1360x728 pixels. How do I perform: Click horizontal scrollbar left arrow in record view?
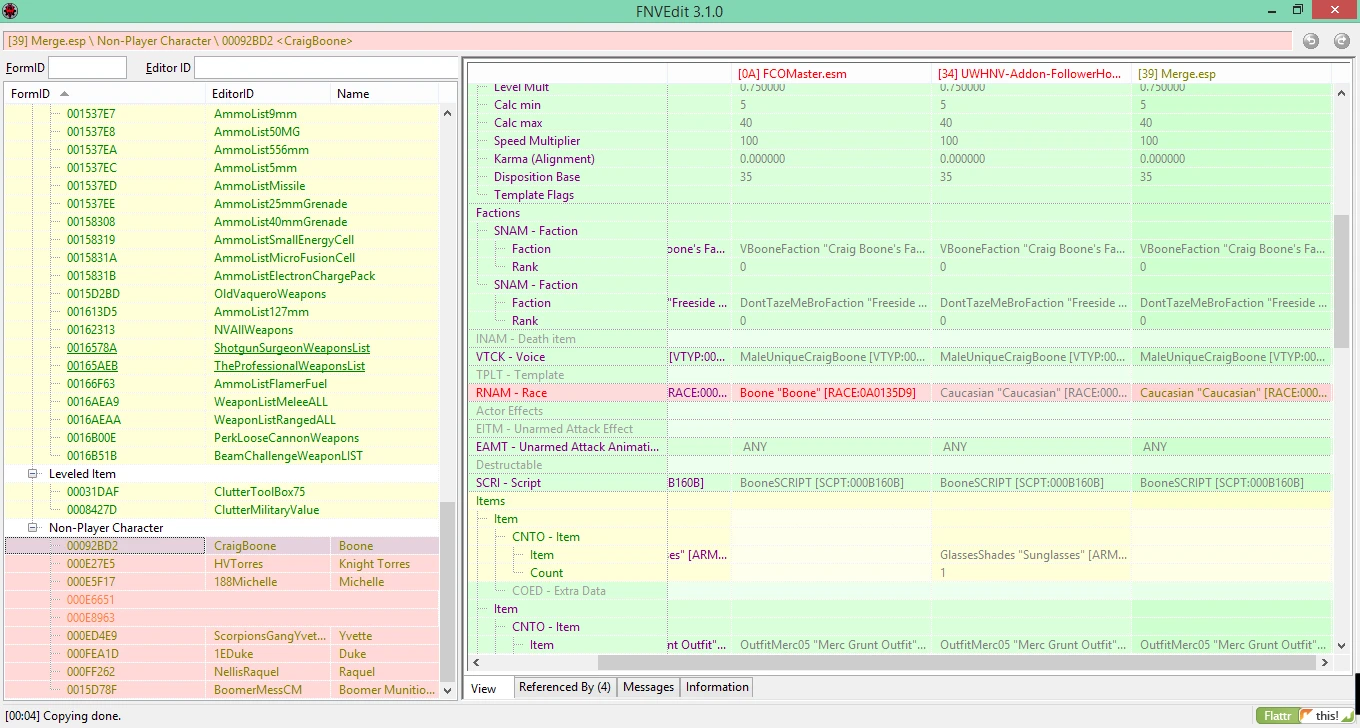coord(476,662)
